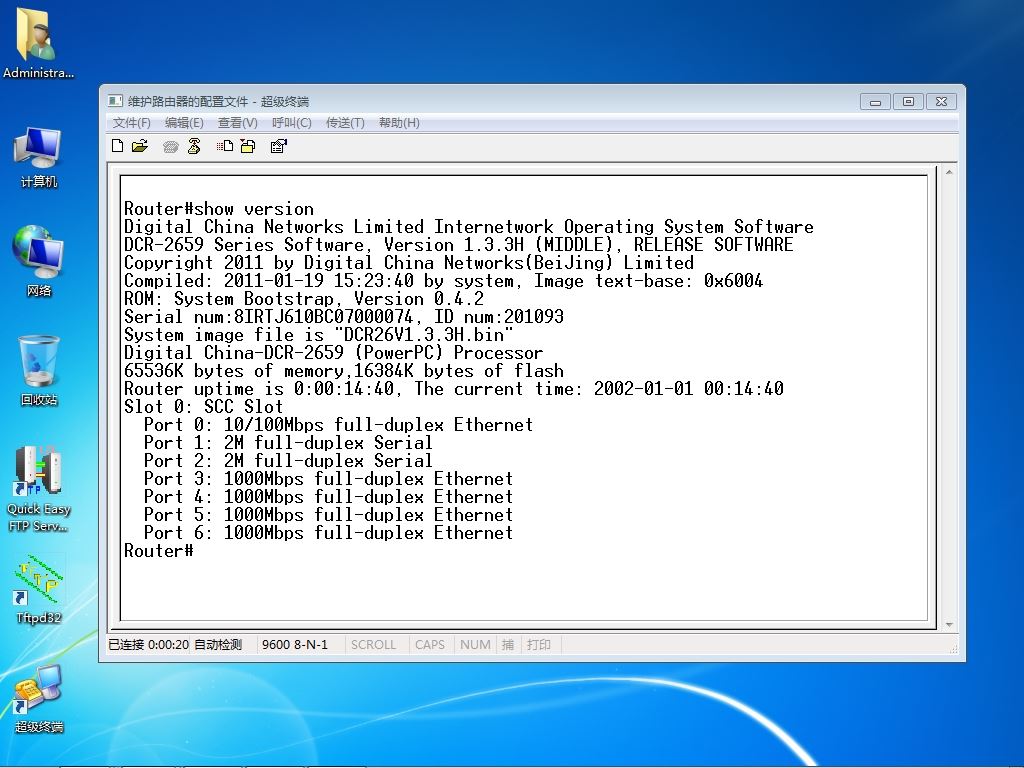This screenshot has height=768, width=1024.
Task: Open the 传送(T) menu
Action: 345,123
